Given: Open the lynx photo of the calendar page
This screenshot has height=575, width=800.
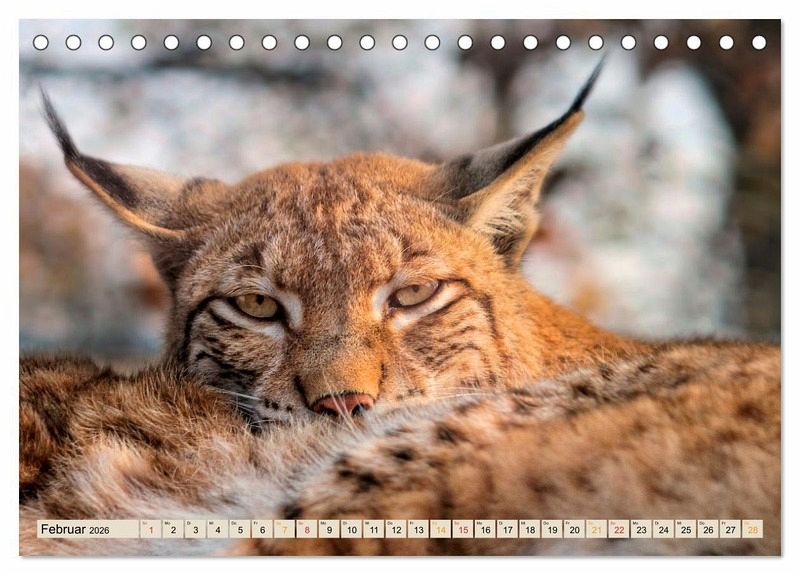Looking at the screenshot, I should tap(400, 287).
